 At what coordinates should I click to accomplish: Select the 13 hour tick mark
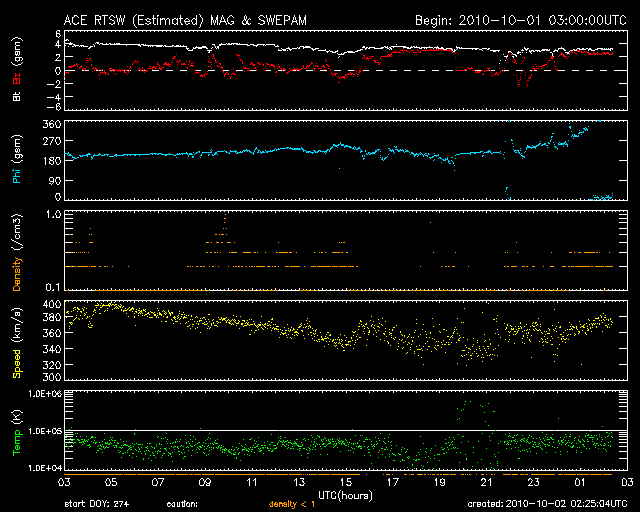[x=298, y=482]
